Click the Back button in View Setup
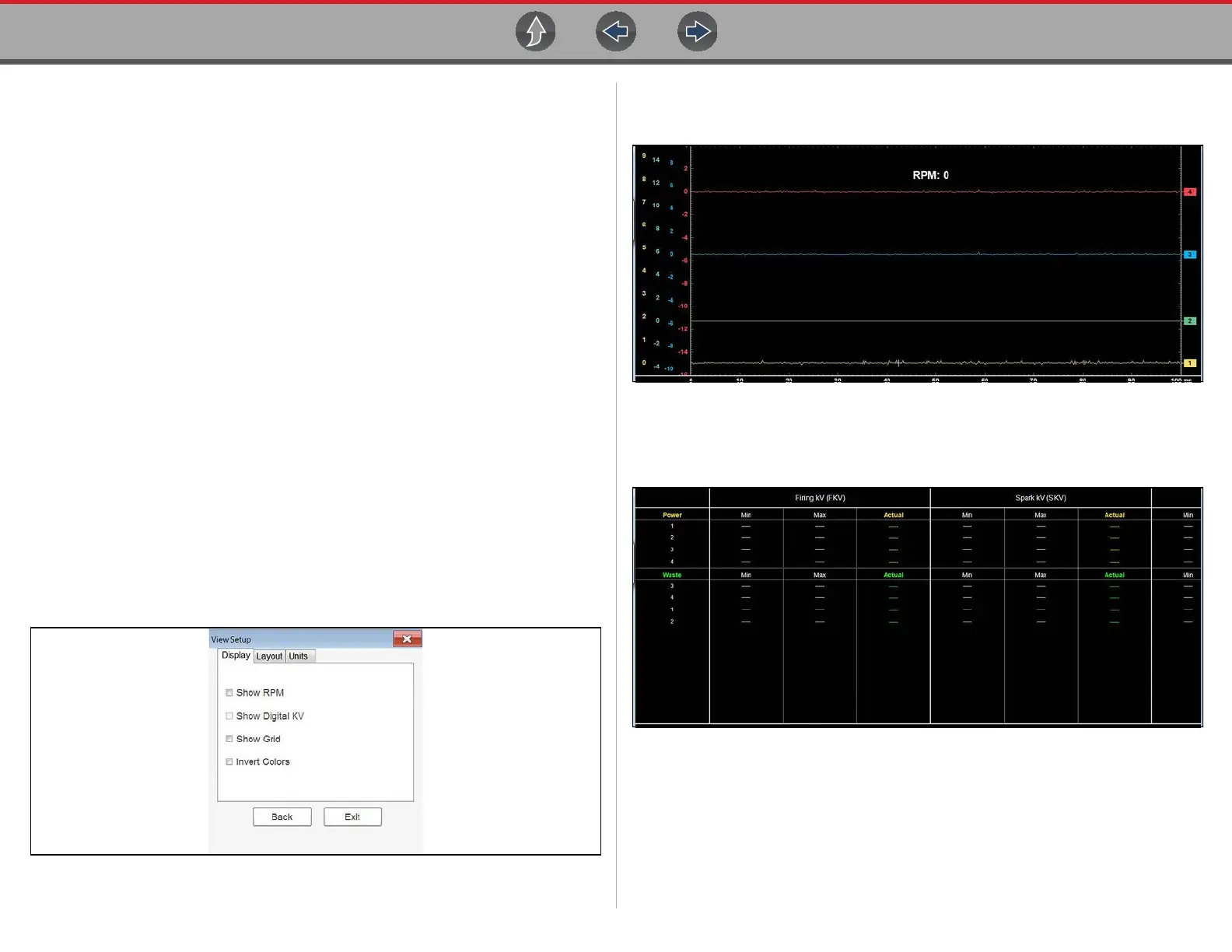Image resolution: width=1232 pixels, height=952 pixels. (x=282, y=817)
